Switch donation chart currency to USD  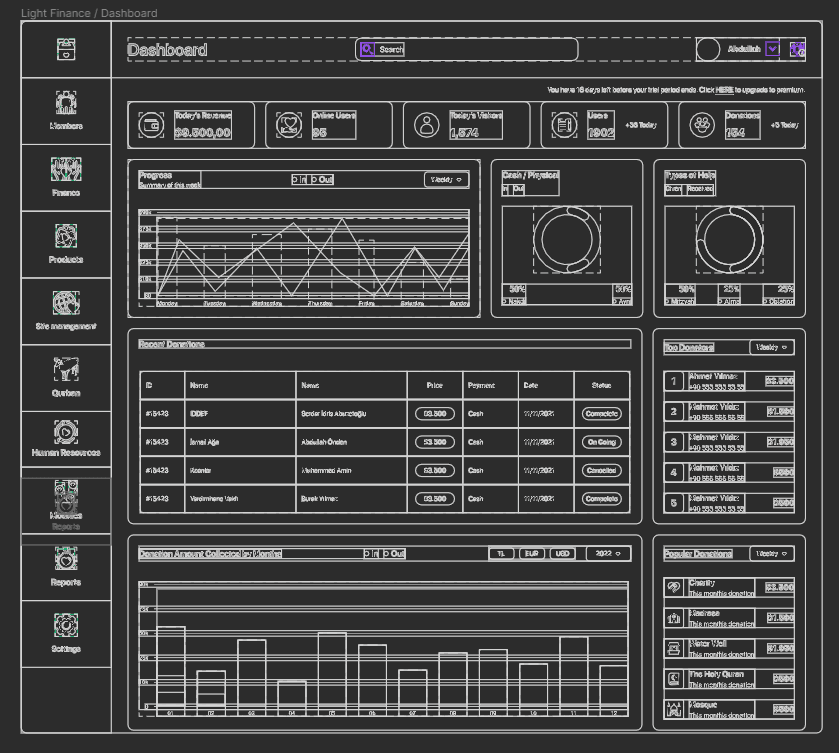(562, 553)
